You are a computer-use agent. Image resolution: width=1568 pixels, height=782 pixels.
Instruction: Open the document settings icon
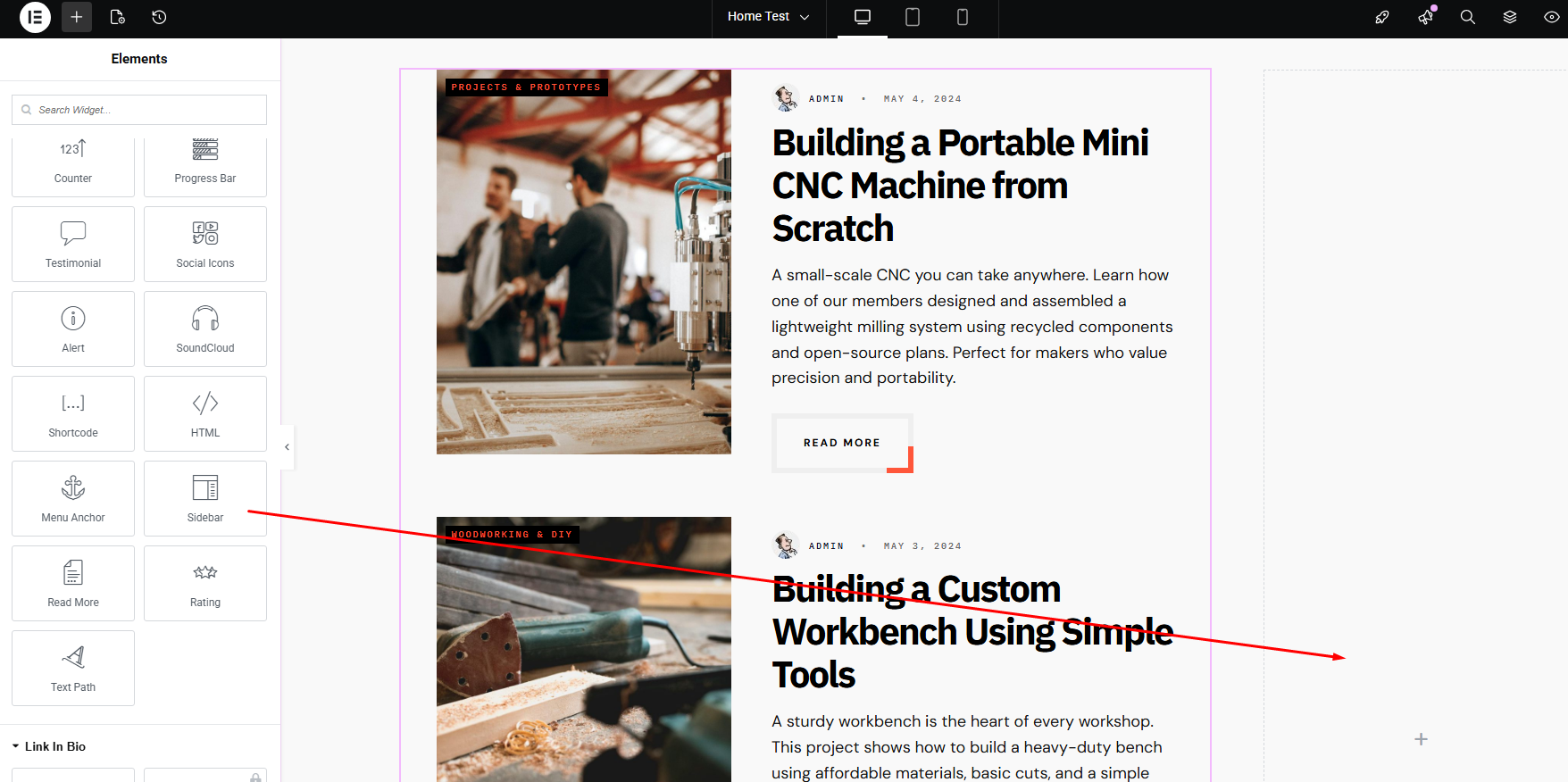(117, 17)
